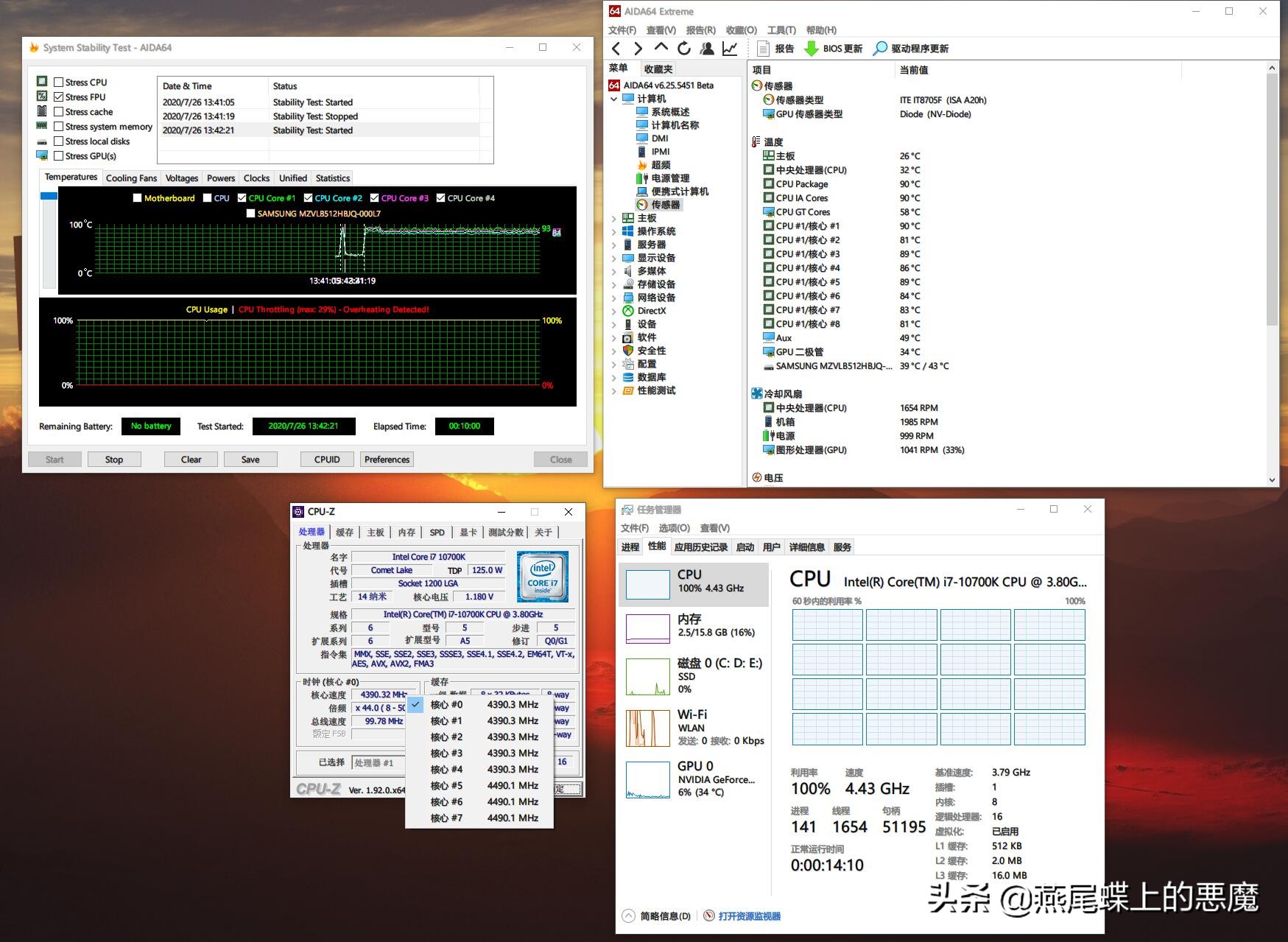Click the Forward arrow in AIDA64 Extreme toolbar
Image resolution: width=1288 pixels, height=942 pixels.
(x=638, y=49)
